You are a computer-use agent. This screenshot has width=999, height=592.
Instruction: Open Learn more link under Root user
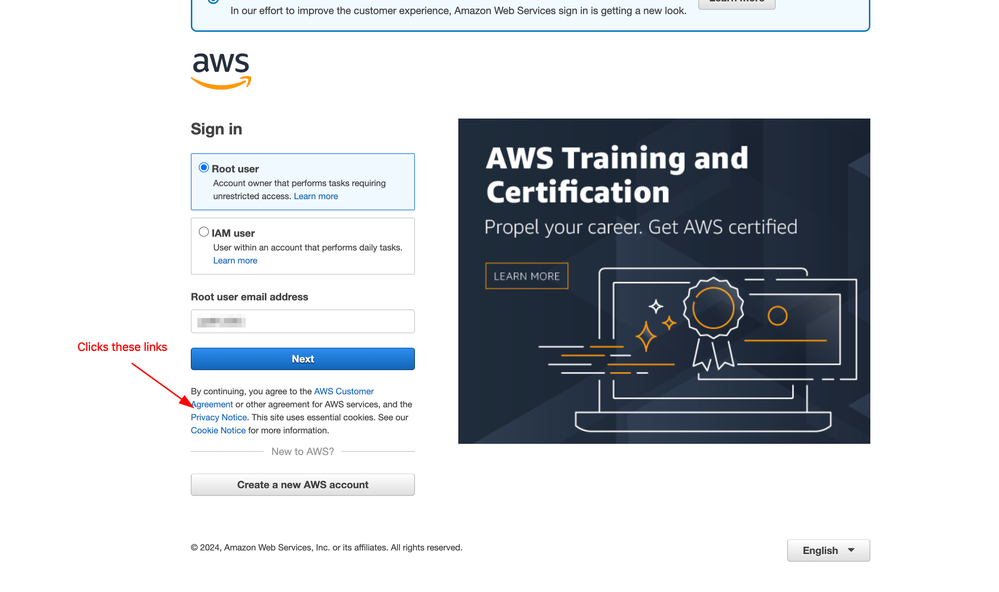point(316,196)
